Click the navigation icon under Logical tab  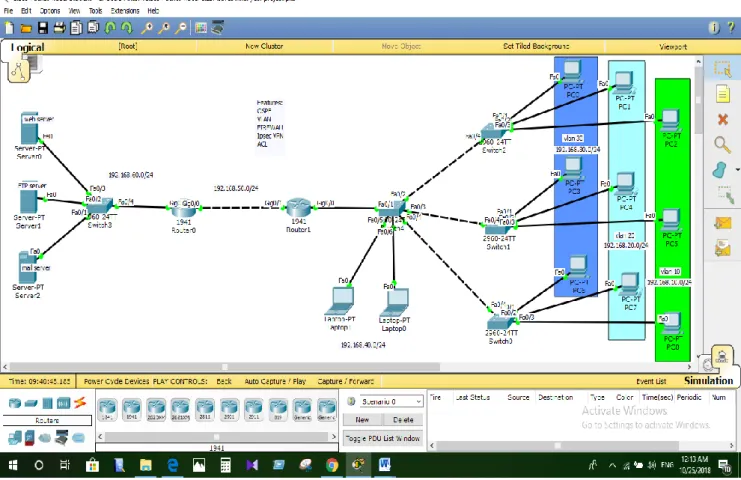19,71
